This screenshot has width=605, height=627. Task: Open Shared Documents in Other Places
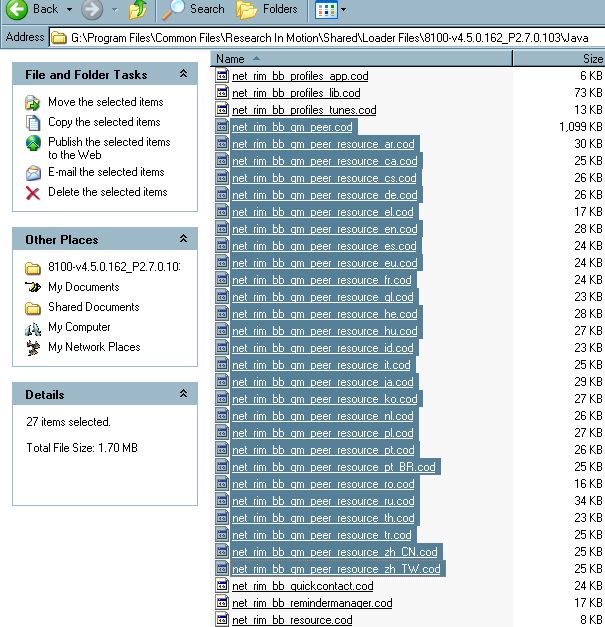[94, 307]
